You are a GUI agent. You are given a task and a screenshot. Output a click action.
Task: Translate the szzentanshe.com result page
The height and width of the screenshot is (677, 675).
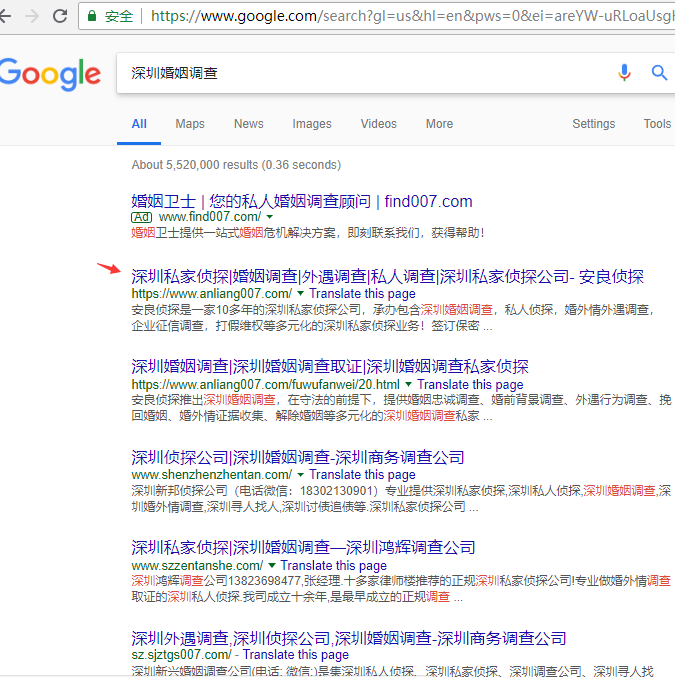pyautogui.click(x=333, y=566)
